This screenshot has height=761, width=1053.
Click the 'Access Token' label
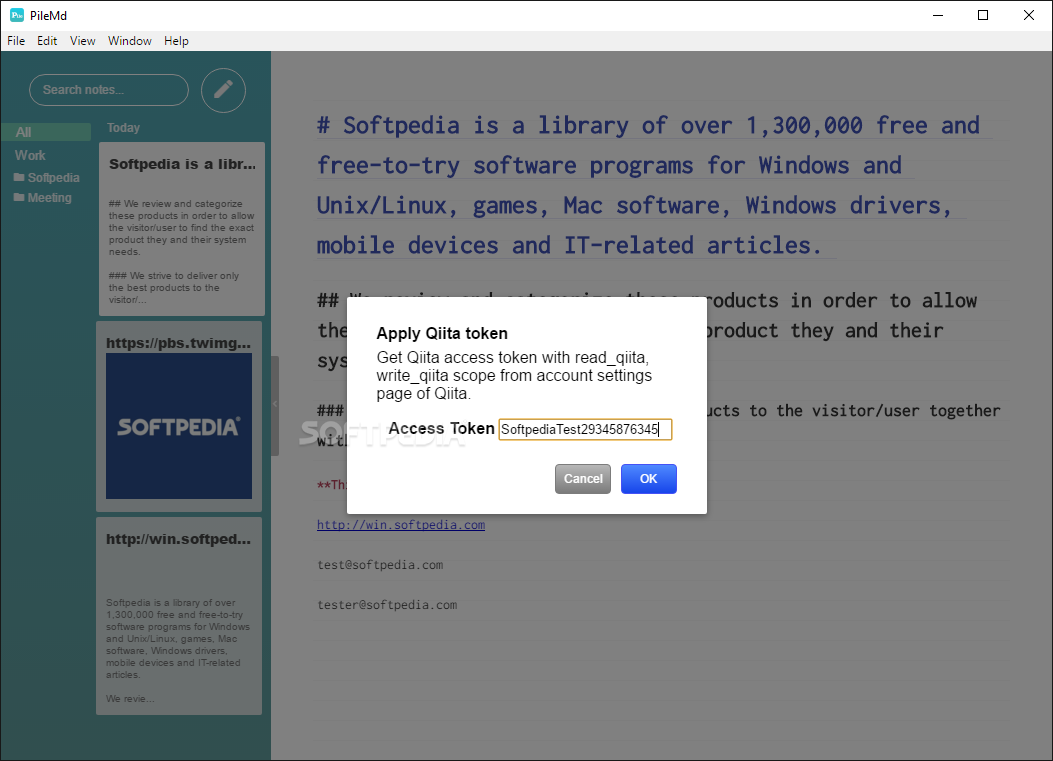(441, 429)
